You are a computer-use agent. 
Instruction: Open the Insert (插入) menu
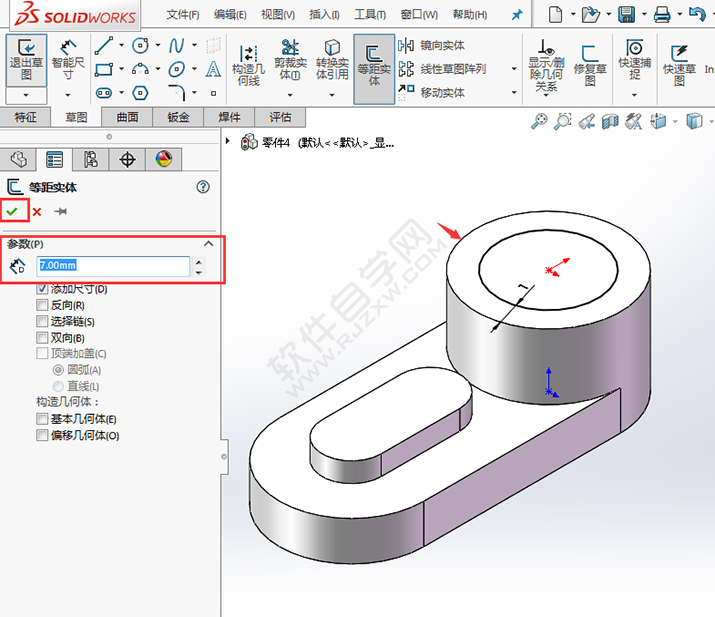(x=324, y=15)
